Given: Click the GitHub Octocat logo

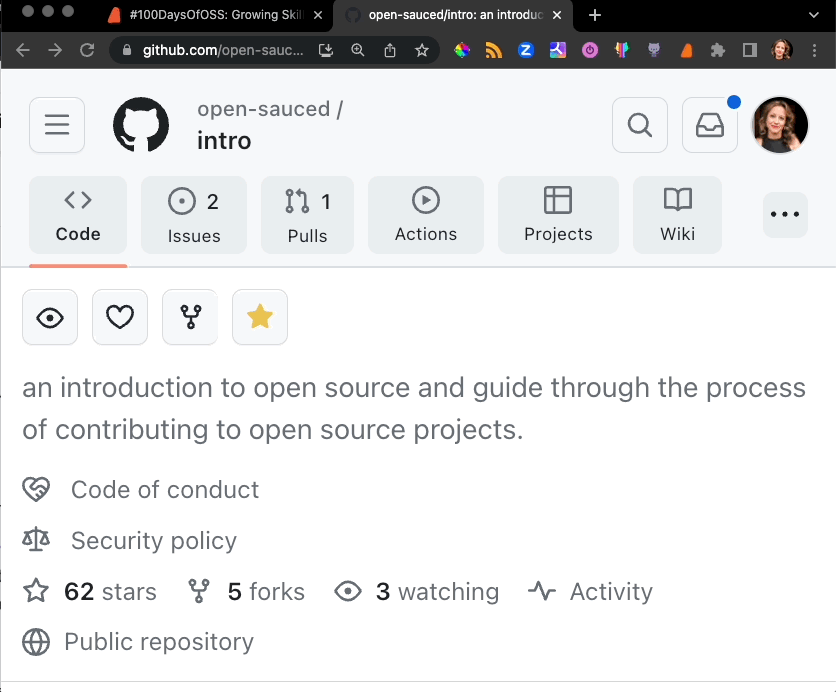Looking at the screenshot, I should [x=141, y=125].
